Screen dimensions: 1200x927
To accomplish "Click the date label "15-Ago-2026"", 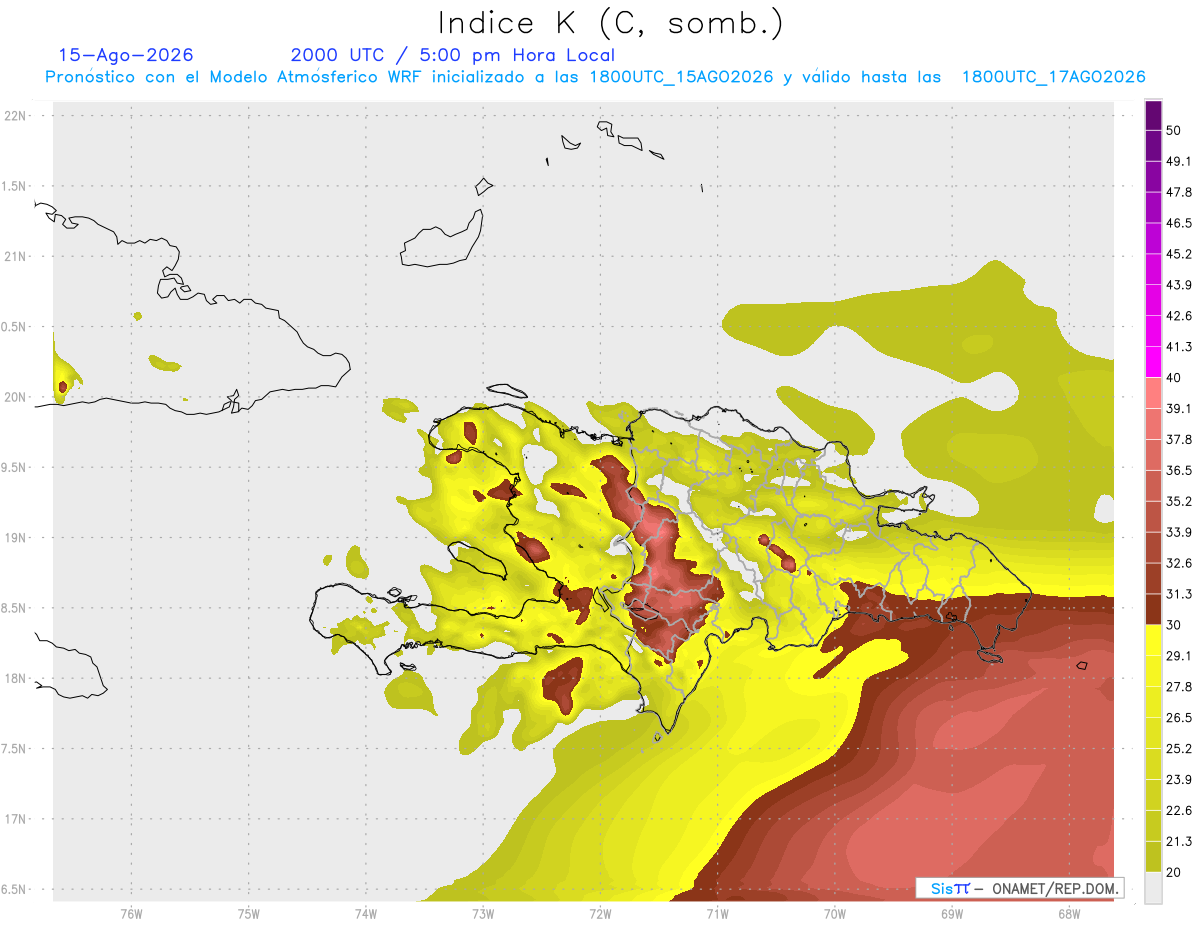I will tap(126, 55).
